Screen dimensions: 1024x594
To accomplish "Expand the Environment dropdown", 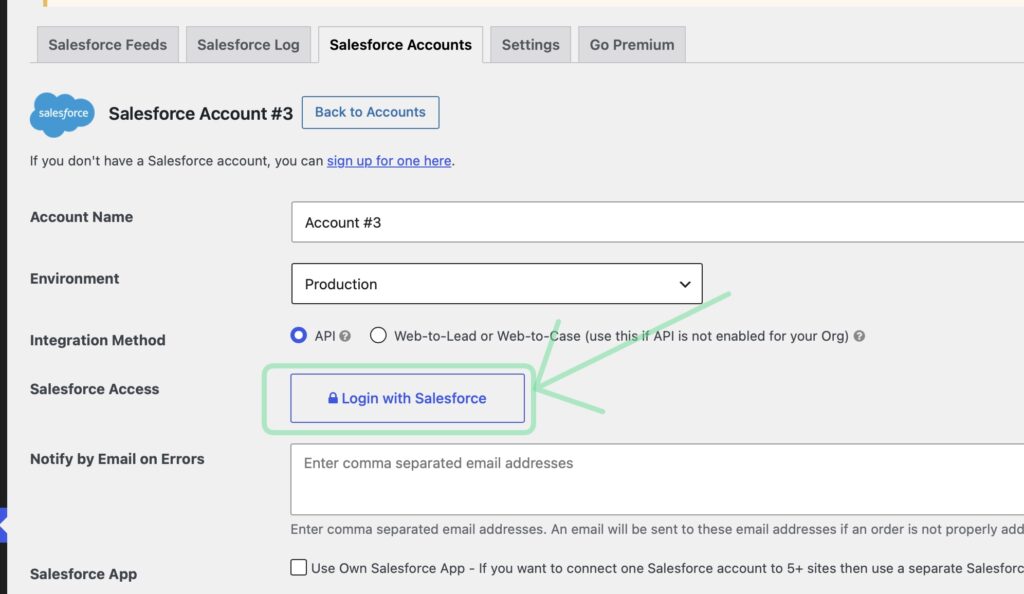I will tap(497, 283).
